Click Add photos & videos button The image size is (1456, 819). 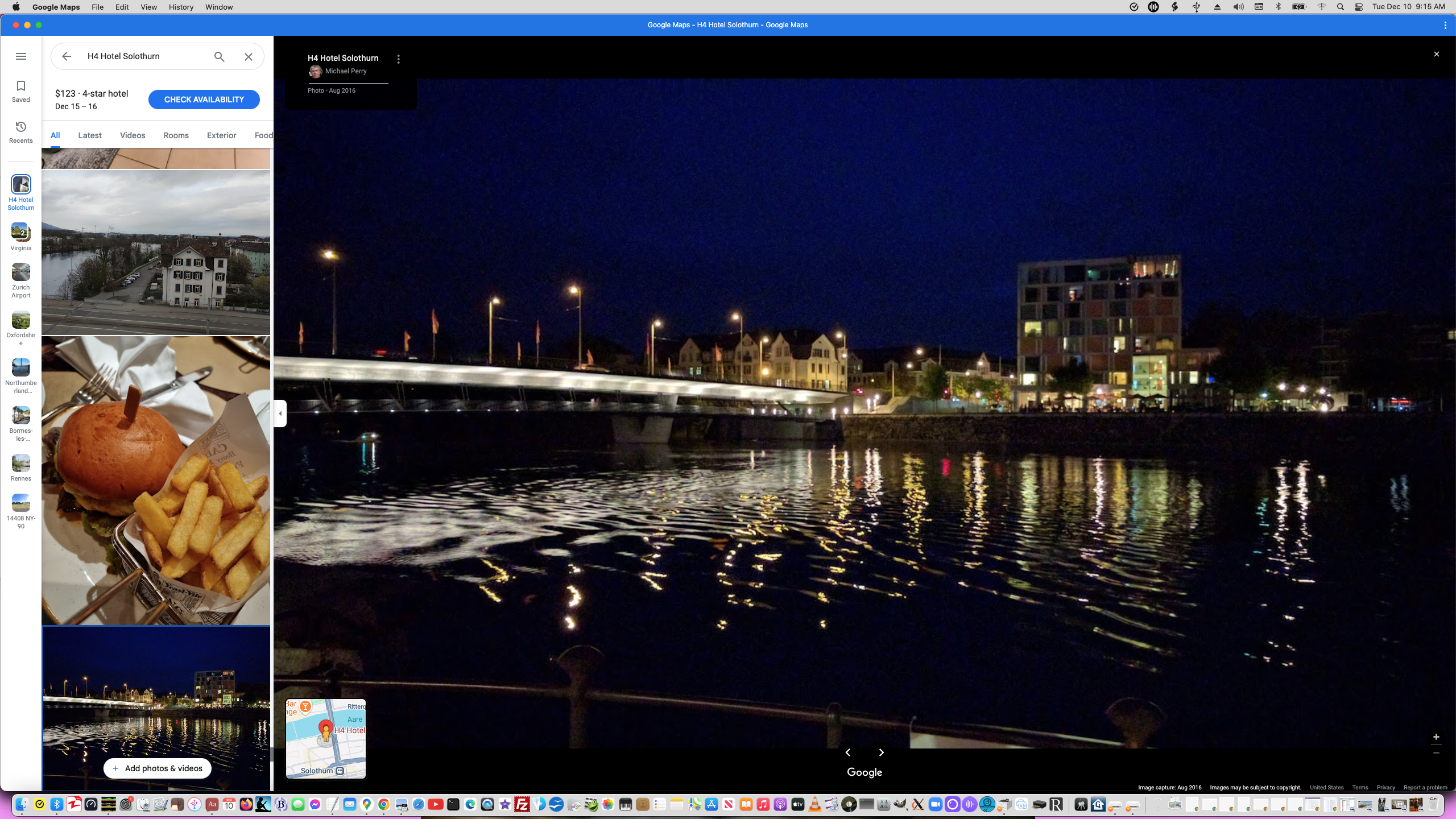pyautogui.click(x=157, y=768)
